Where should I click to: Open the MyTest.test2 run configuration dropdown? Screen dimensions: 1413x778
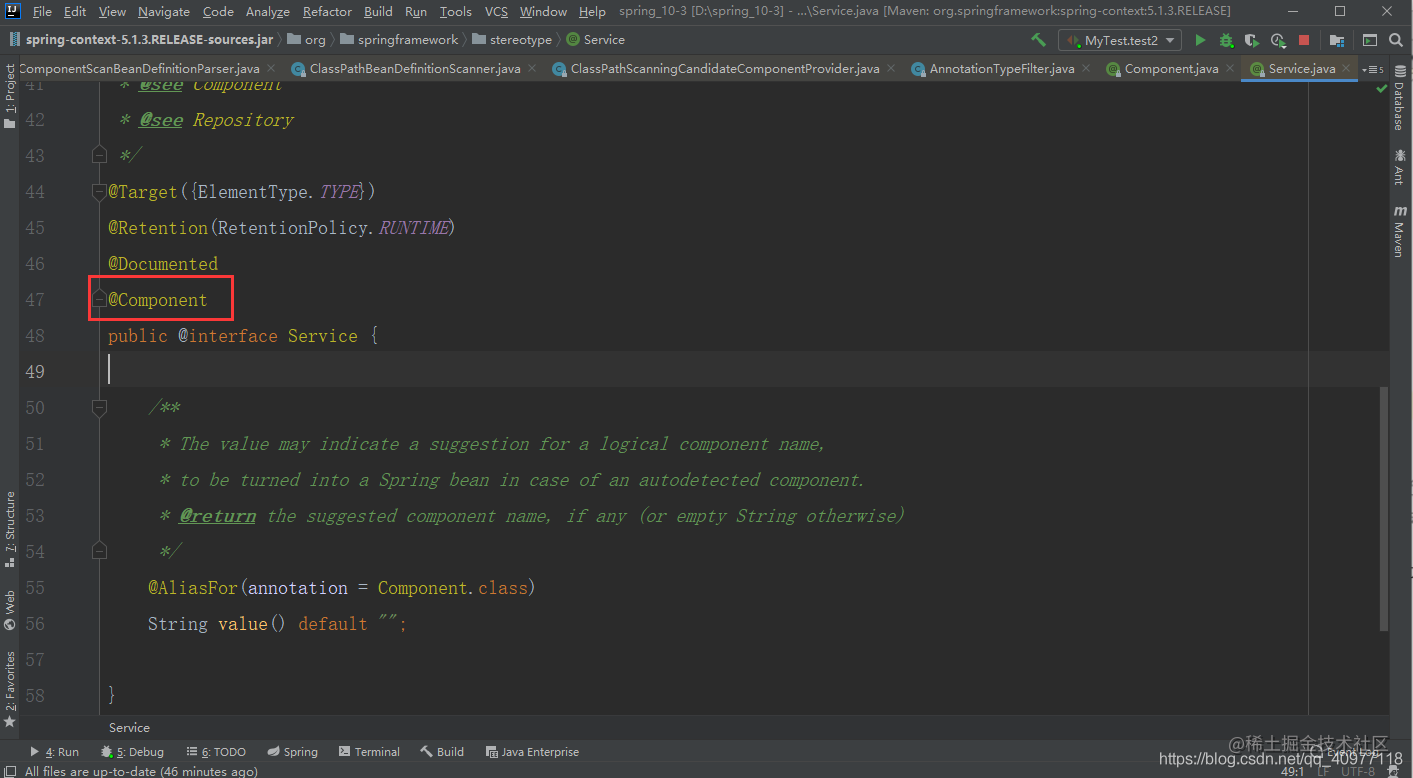pos(1120,40)
